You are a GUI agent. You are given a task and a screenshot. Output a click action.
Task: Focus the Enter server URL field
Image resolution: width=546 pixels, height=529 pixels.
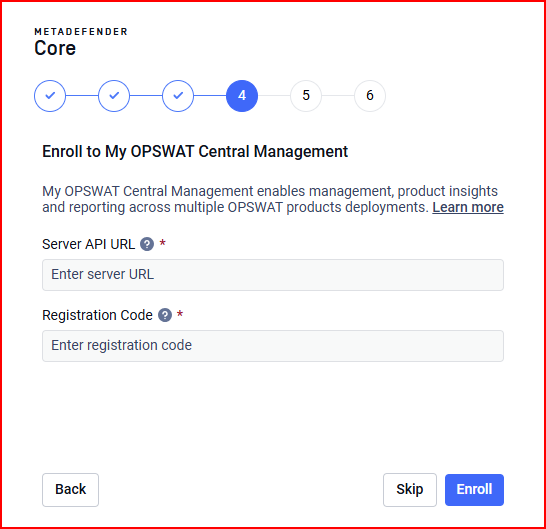pyautogui.click(x=273, y=275)
